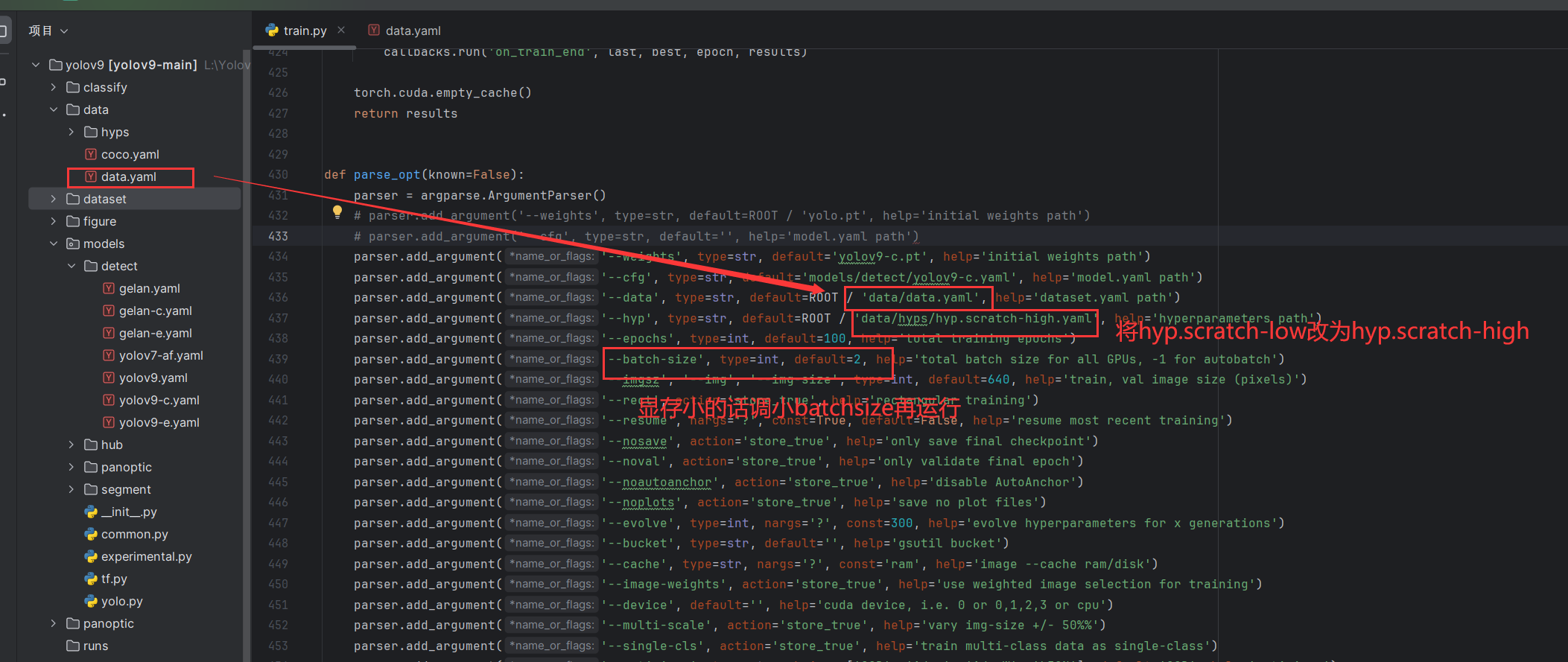The height and width of the screenshot is (662, 1568).
Task: Click the yolo.py Python icon
Action: point(91,601)
